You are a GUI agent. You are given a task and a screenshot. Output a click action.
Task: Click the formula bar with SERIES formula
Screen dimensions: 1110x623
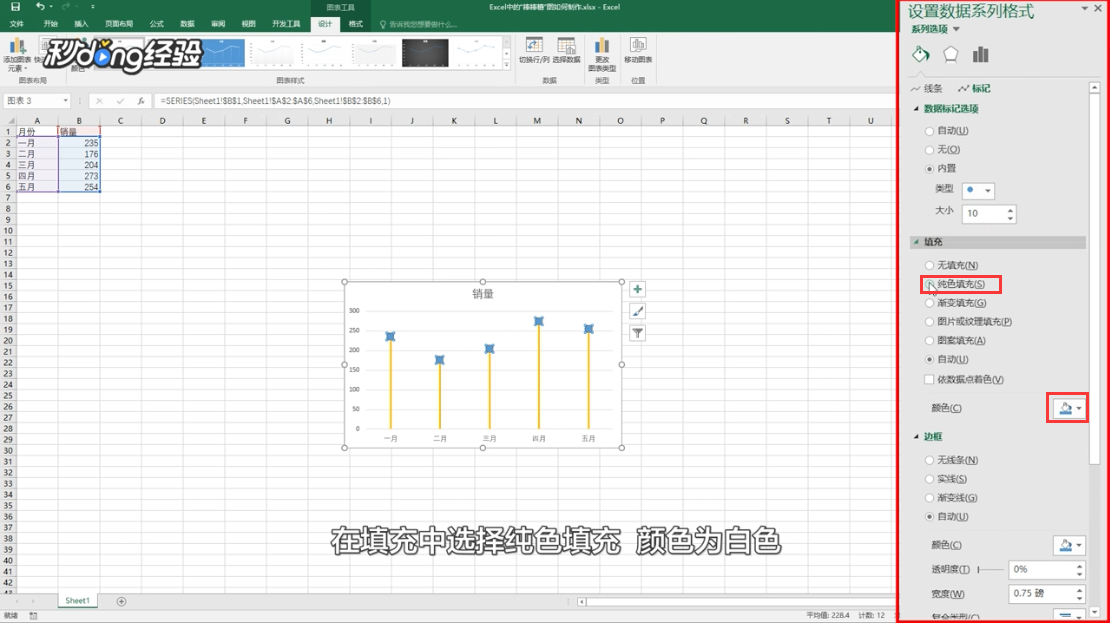point(524,101)
